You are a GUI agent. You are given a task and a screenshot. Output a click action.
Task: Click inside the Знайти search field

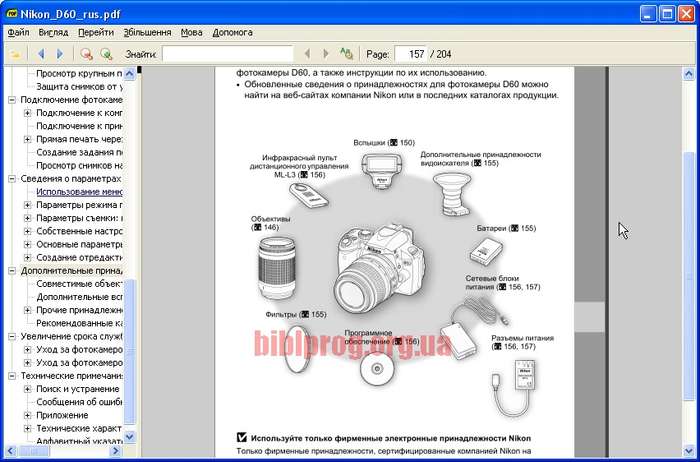click(227, 54)
